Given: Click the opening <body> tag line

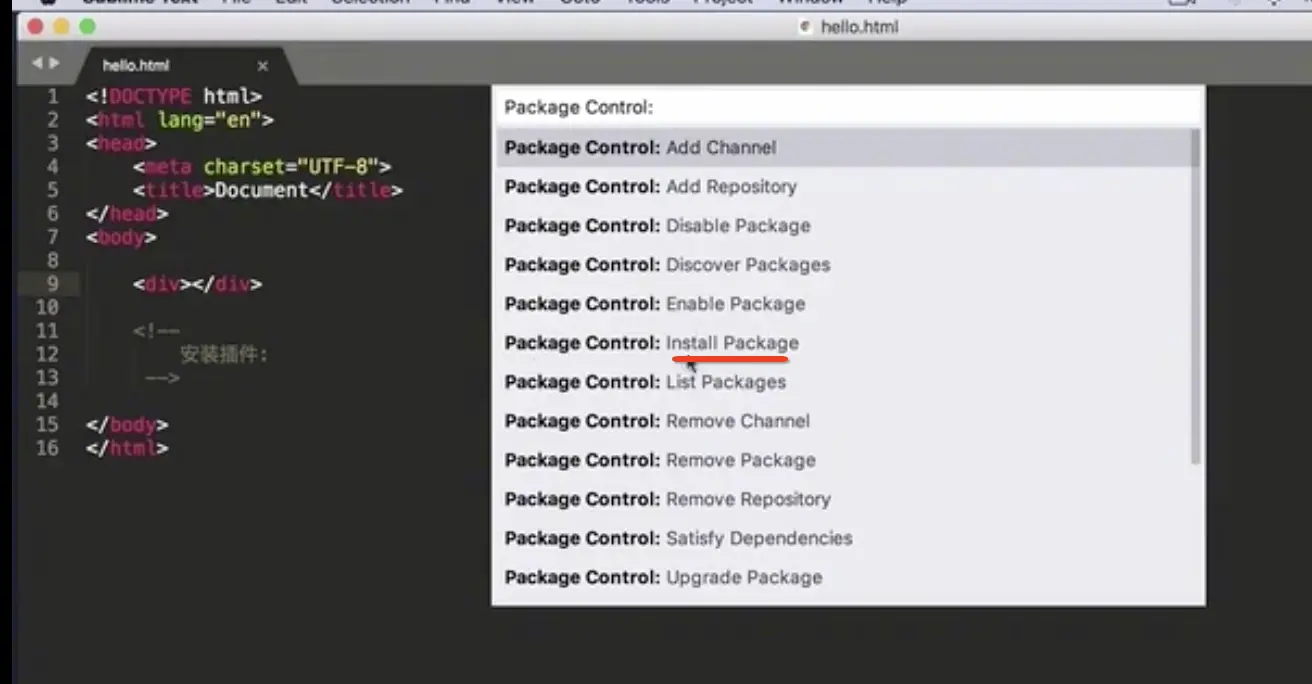Looking at the screenshot, I should pyautogui.click(x=122, y=237).
